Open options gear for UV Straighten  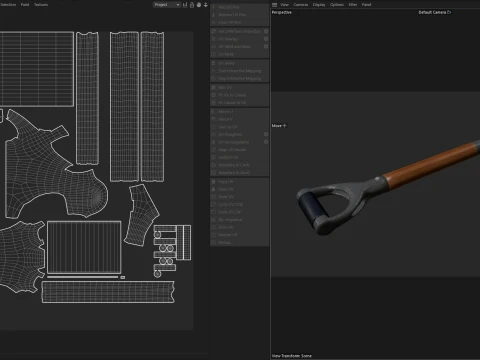coord(266,134)
